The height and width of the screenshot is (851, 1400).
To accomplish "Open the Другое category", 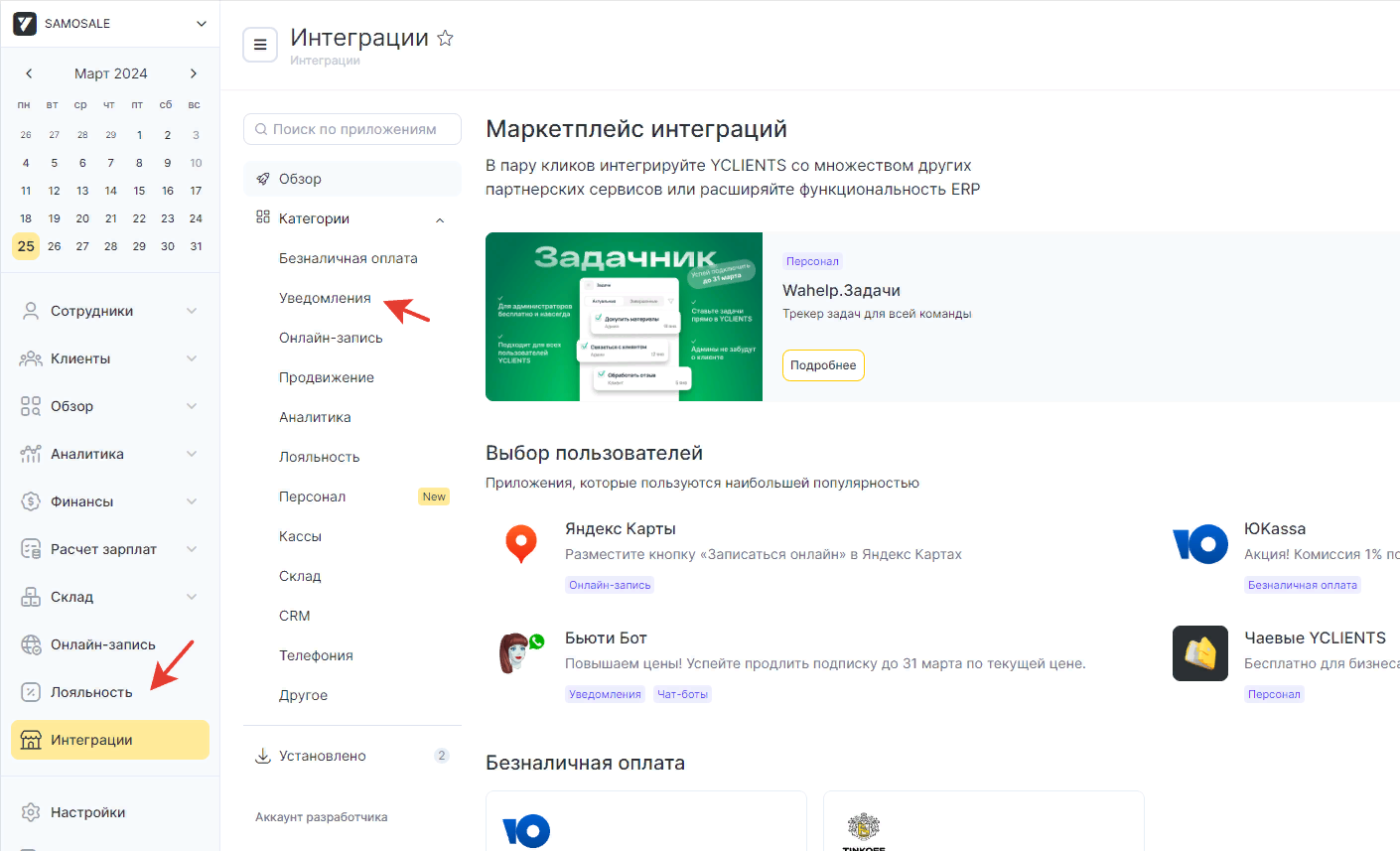I will 303,695.
